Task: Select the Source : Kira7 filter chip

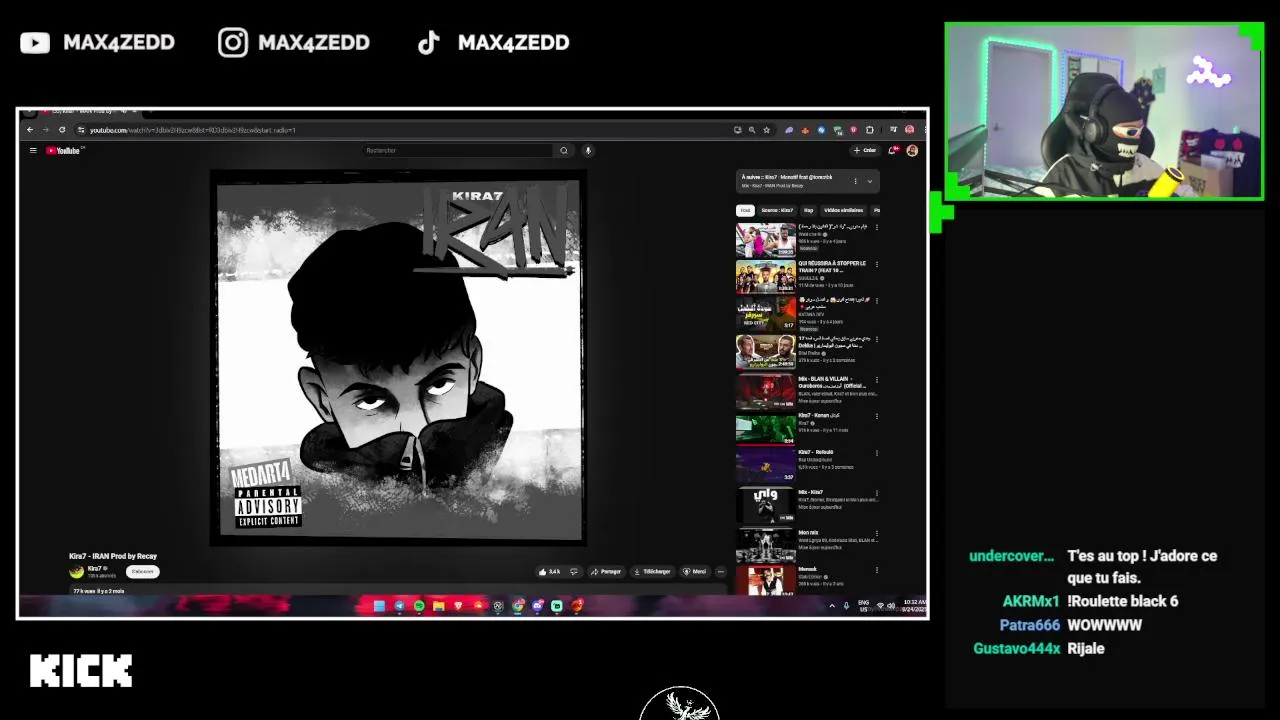Action: pos(777,211)
